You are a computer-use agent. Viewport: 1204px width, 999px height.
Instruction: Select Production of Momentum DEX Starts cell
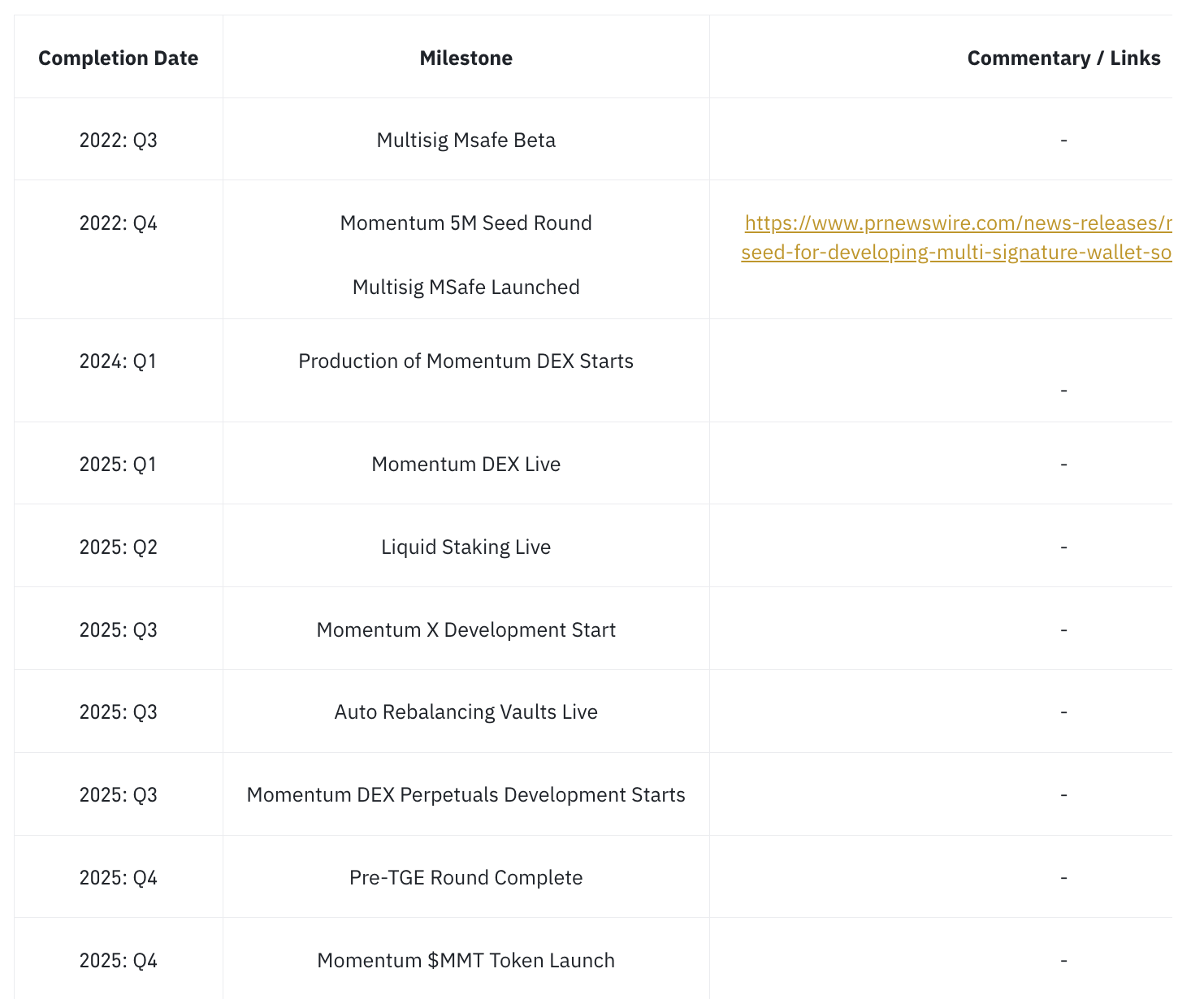(x=466, y=361)
